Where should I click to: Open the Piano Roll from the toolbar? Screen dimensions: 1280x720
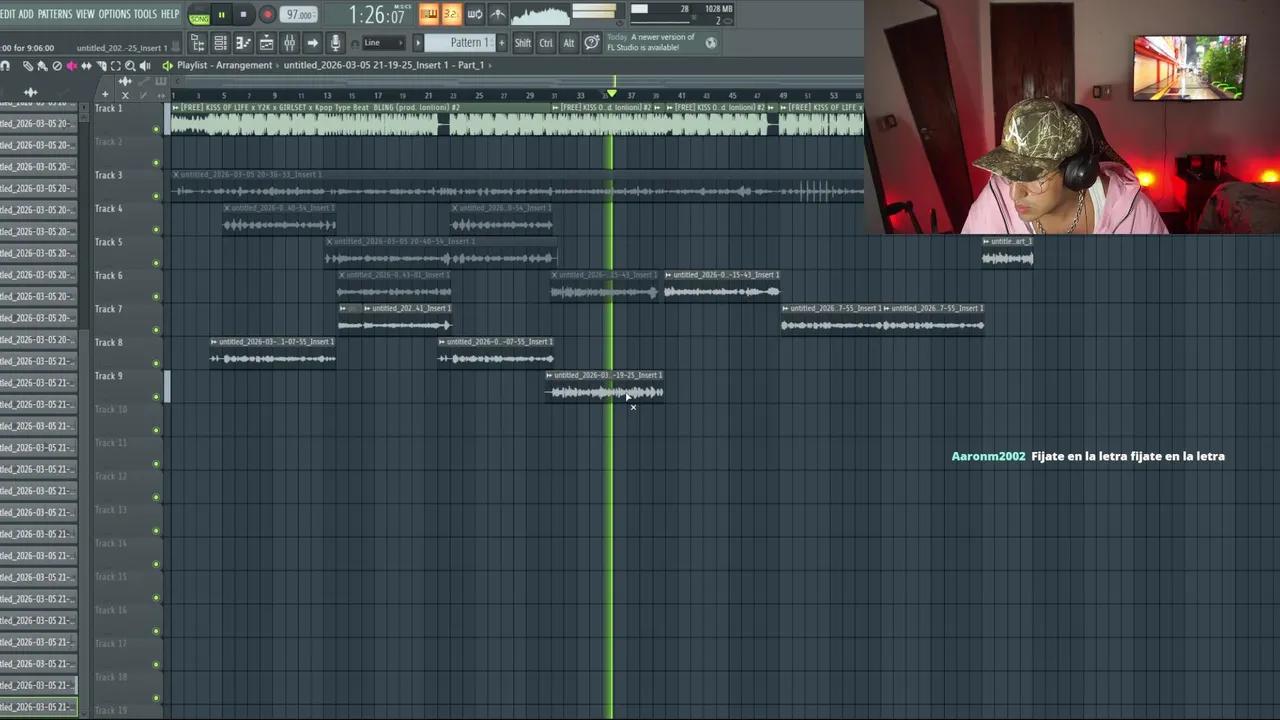coord(243,43)
